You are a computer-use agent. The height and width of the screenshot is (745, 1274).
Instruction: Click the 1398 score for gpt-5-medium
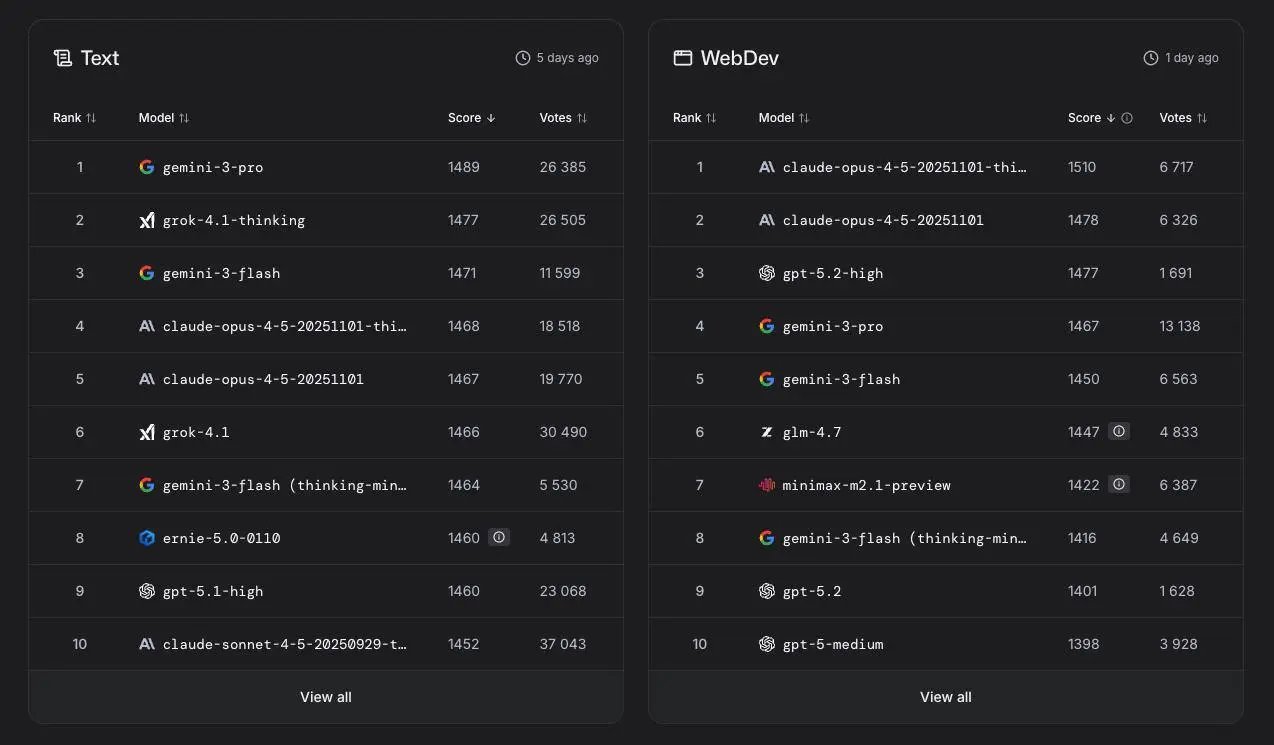point(1084,644)
